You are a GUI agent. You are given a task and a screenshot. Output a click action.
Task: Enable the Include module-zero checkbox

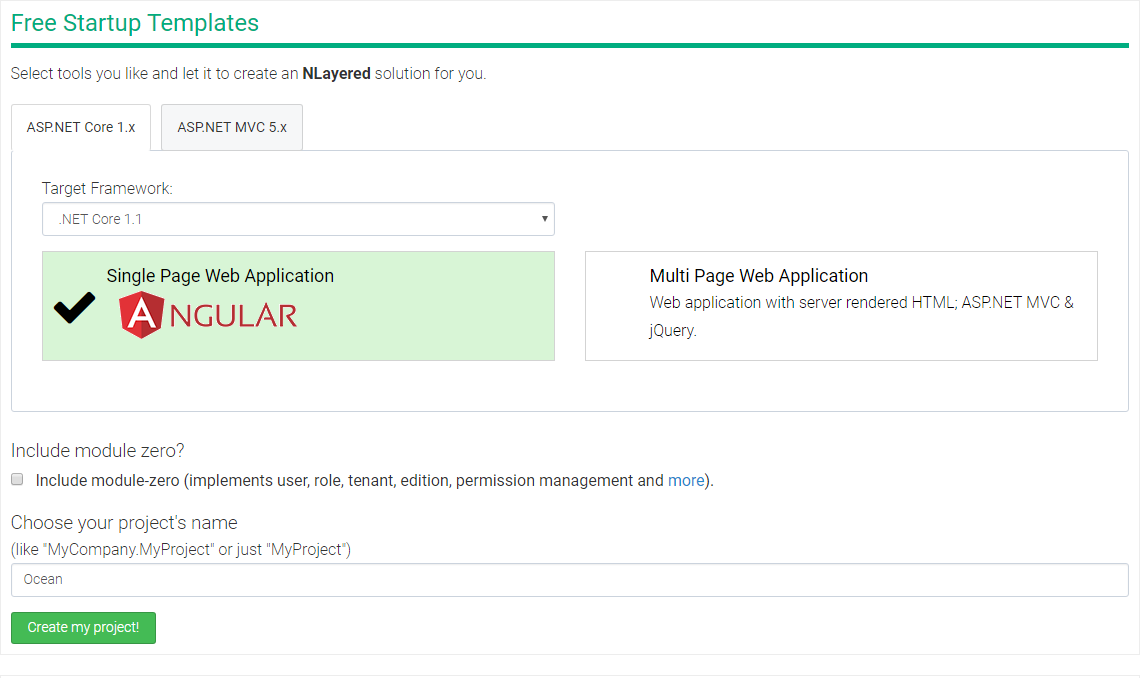(17, 479)
